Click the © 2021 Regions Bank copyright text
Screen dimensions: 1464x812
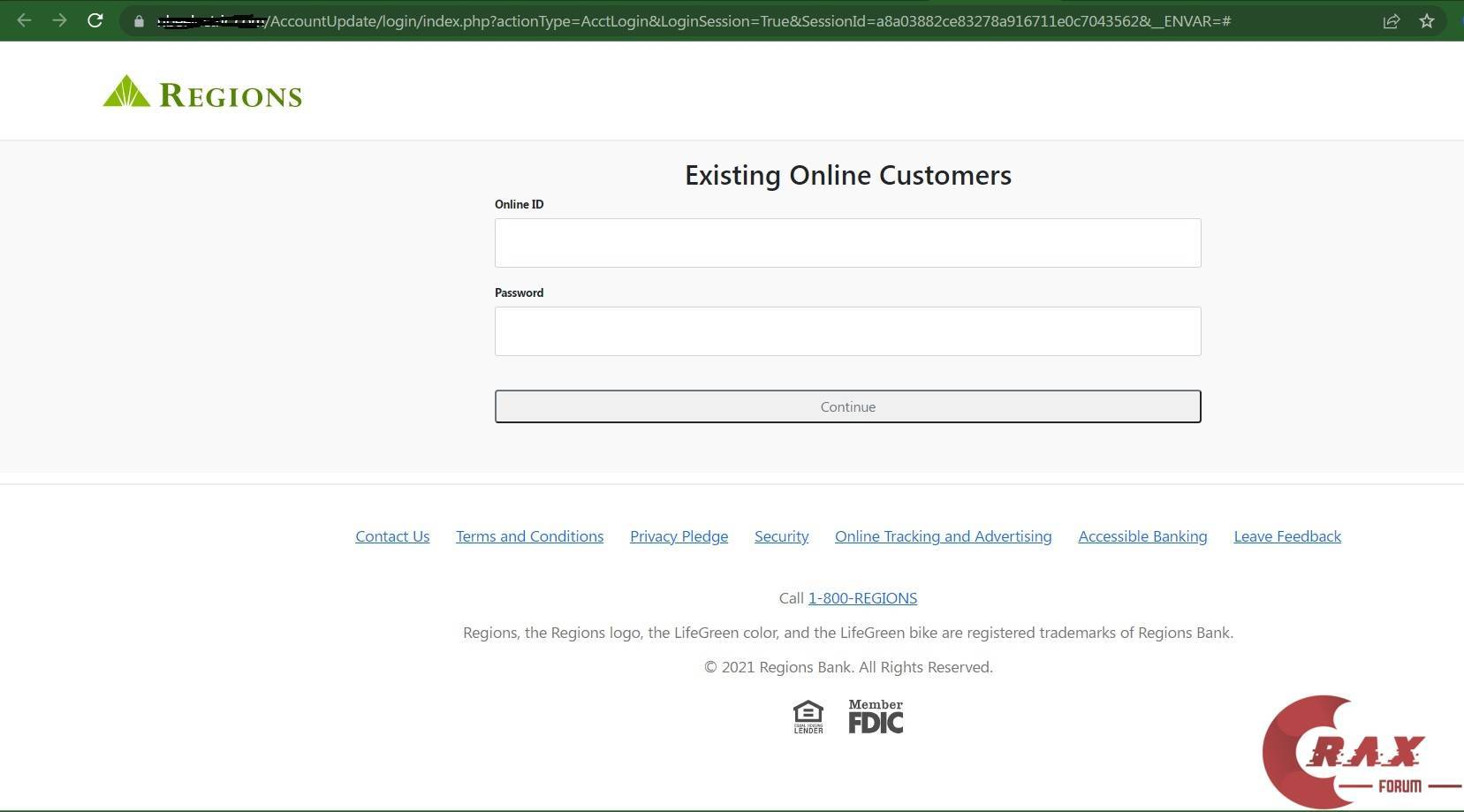point(848,667)
